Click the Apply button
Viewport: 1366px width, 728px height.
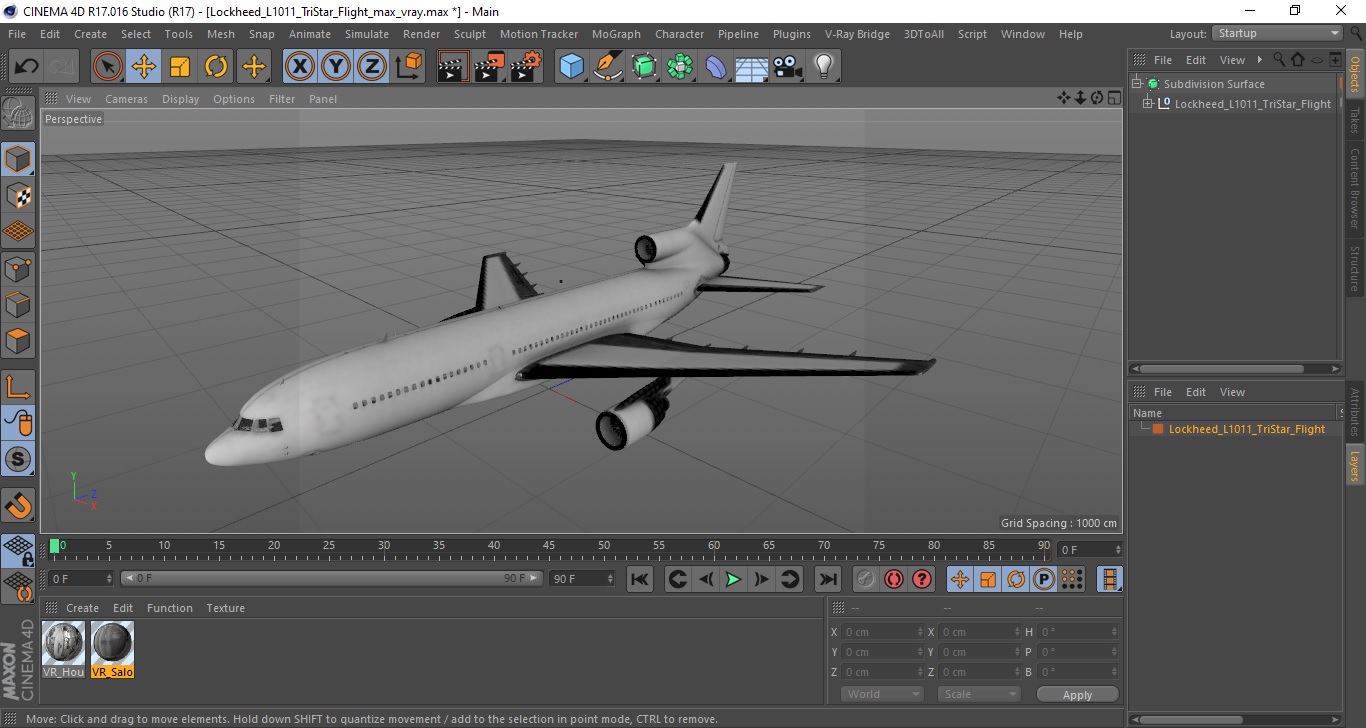(x=1077, y=694)
